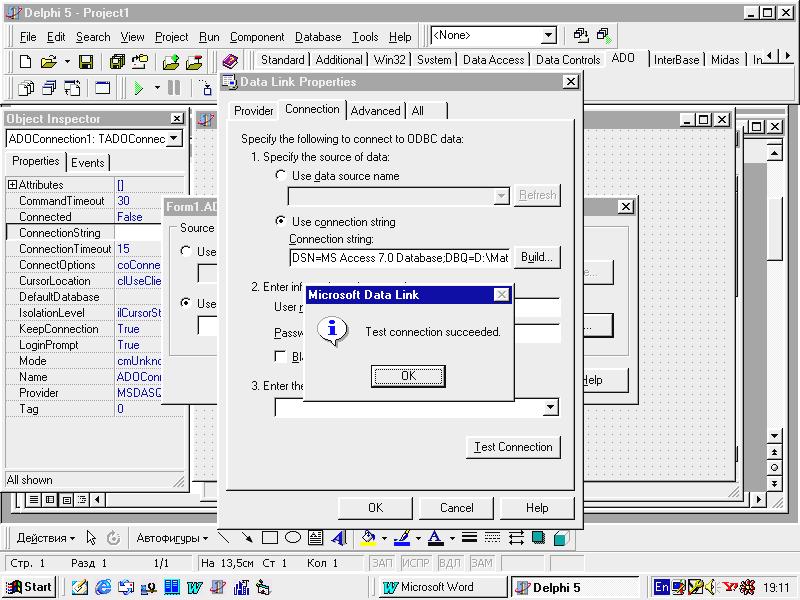Screen dimensions: 800x600
Task: Open the dropdown arrow next to Open icon
Action: (x=67, y=62)
